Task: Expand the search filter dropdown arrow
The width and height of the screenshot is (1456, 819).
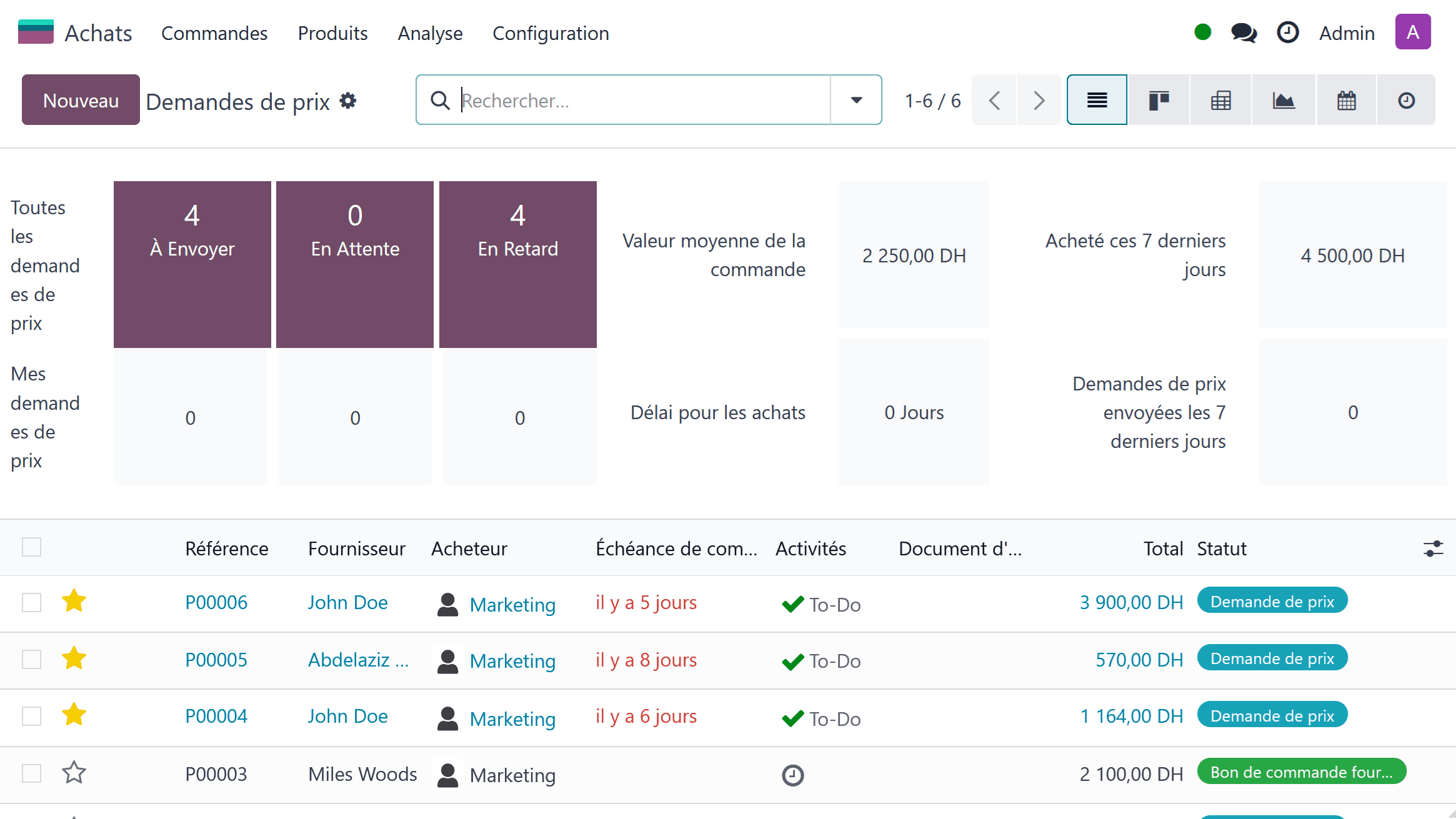Action: 856,100
